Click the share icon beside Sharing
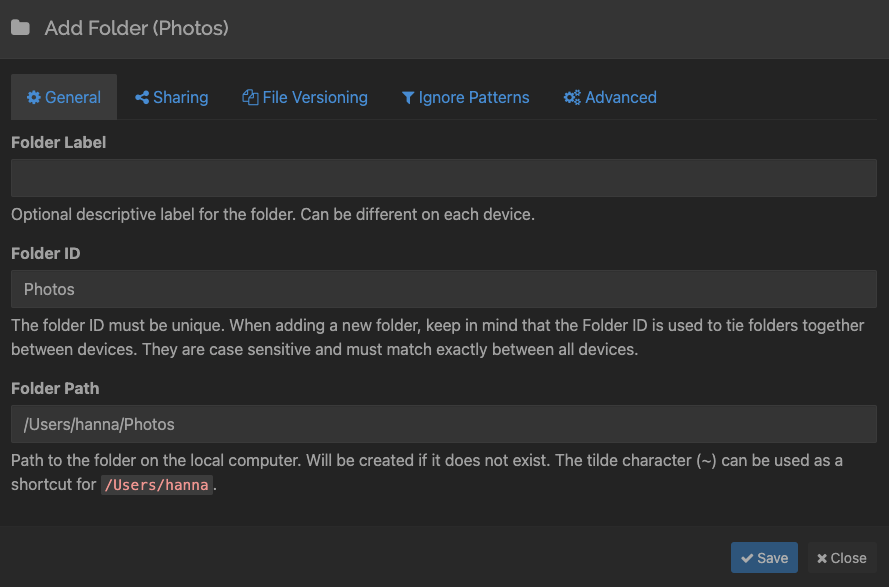 point(142,98)
